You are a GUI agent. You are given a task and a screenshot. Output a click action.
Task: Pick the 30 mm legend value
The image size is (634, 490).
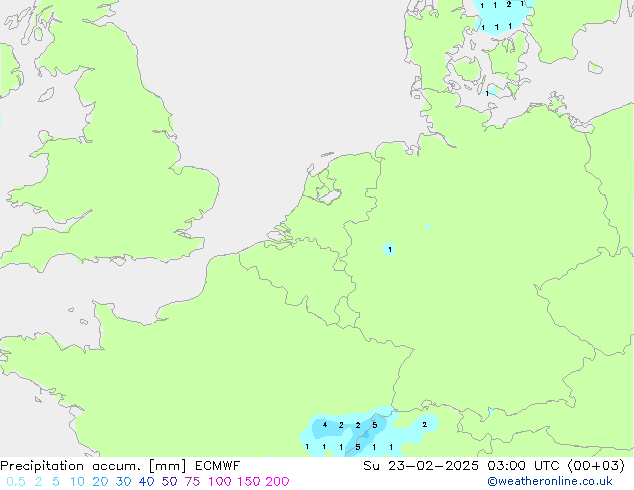point(123,482)
